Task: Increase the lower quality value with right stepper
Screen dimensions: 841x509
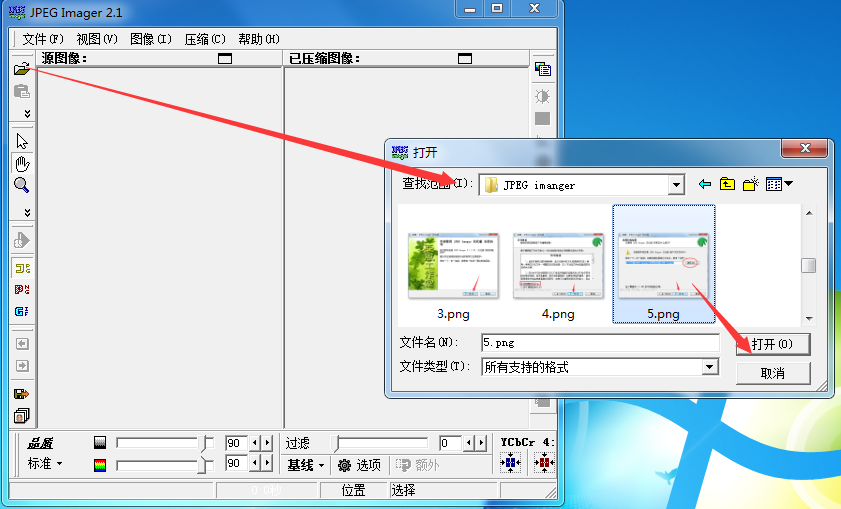Action: (x=267, y=463)
